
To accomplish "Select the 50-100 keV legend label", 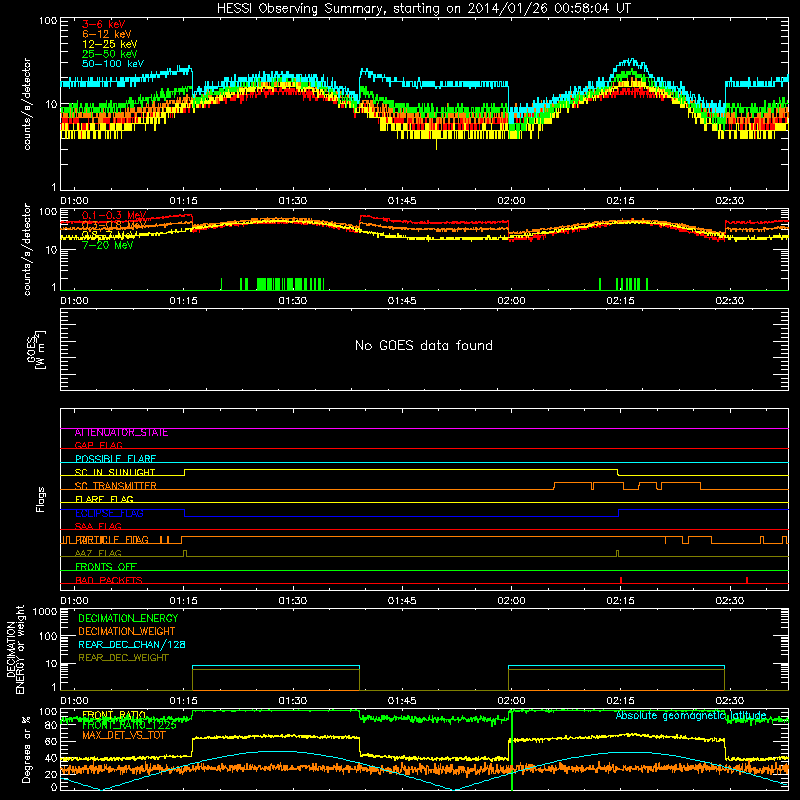I will [x=112, y=64].
